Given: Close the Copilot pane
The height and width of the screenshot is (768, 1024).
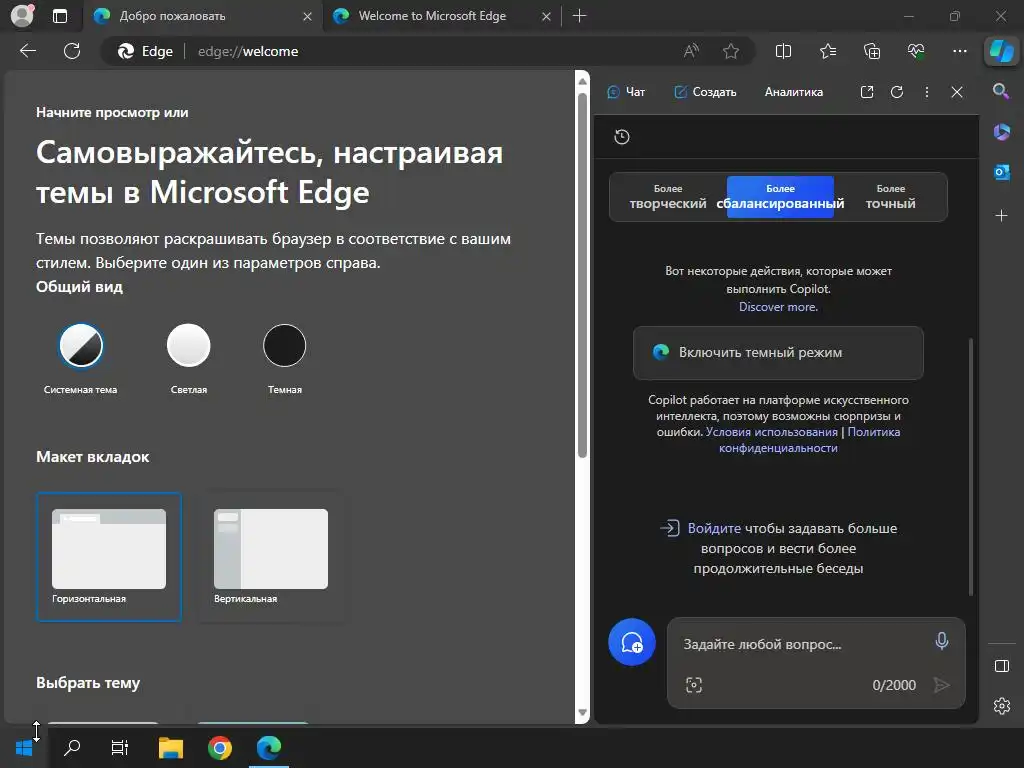Looking at the screenshot, I should [x=957, y=92].
